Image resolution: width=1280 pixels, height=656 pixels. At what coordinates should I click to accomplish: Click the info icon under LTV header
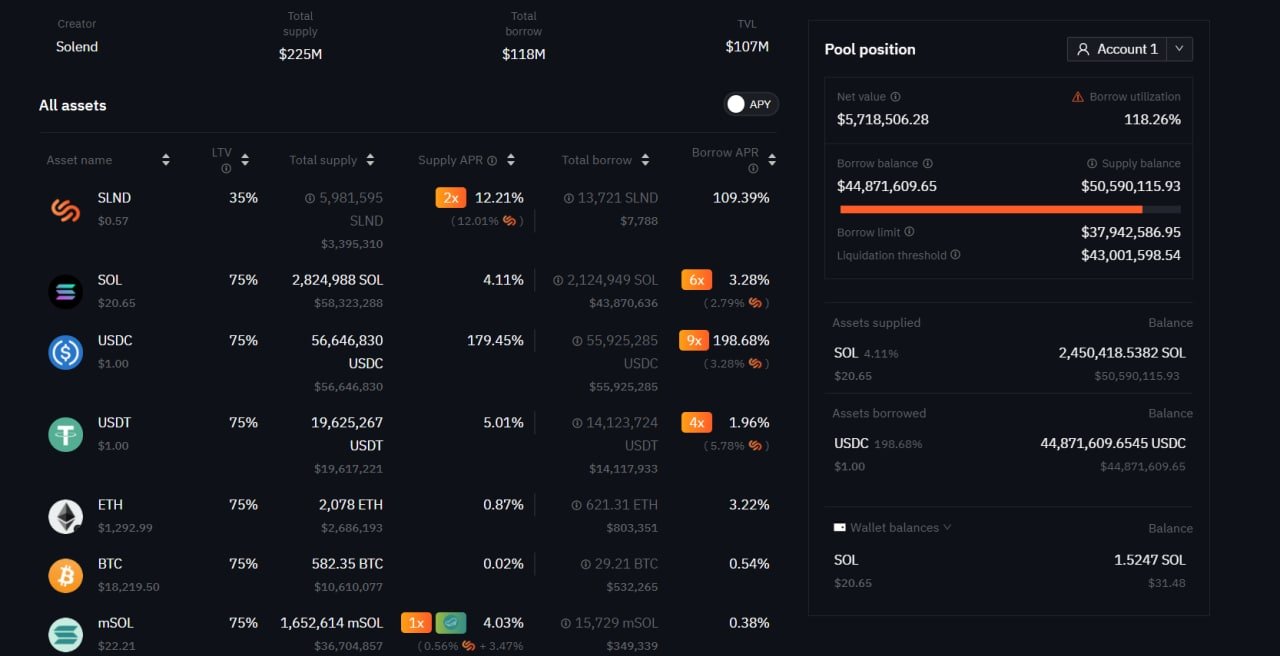pos(226,168)
